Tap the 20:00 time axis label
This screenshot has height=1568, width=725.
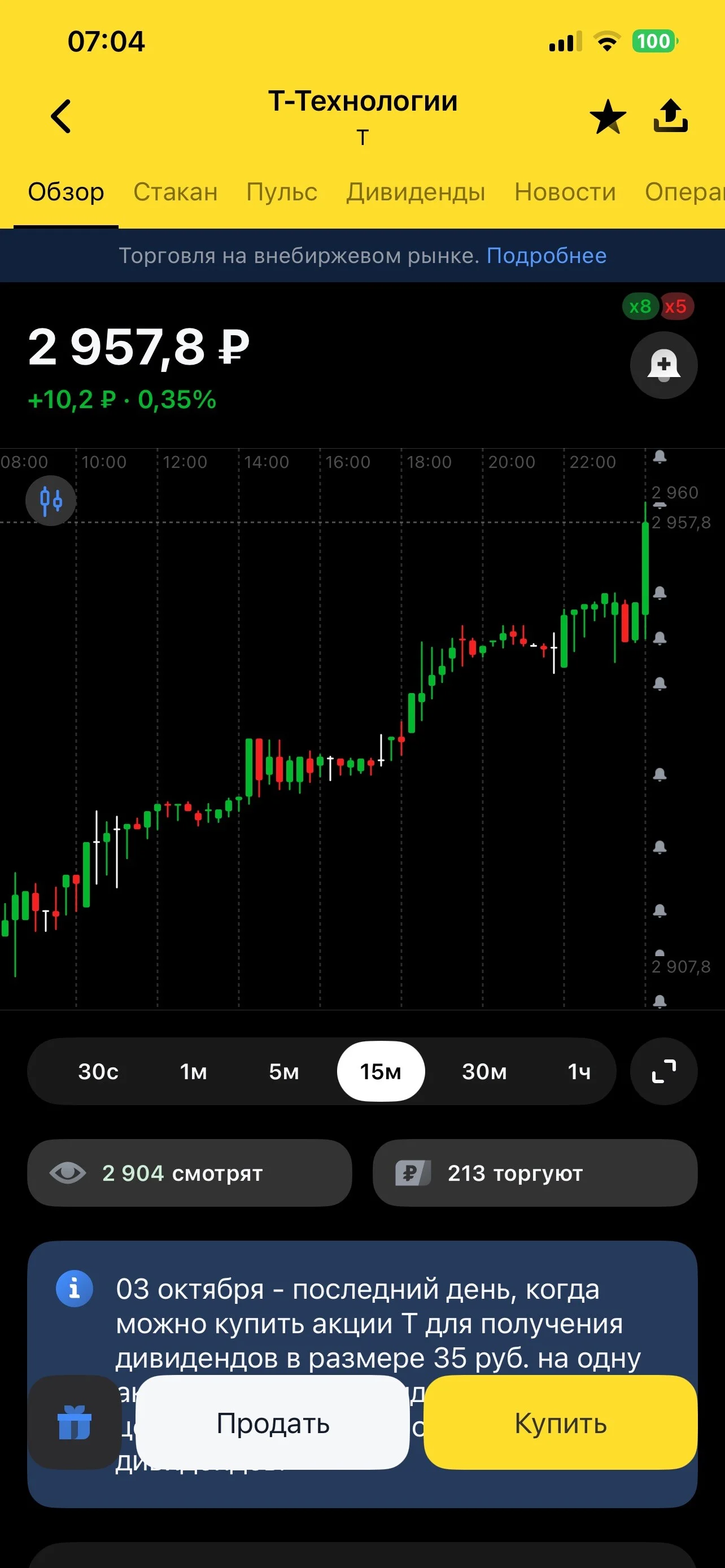512,462
